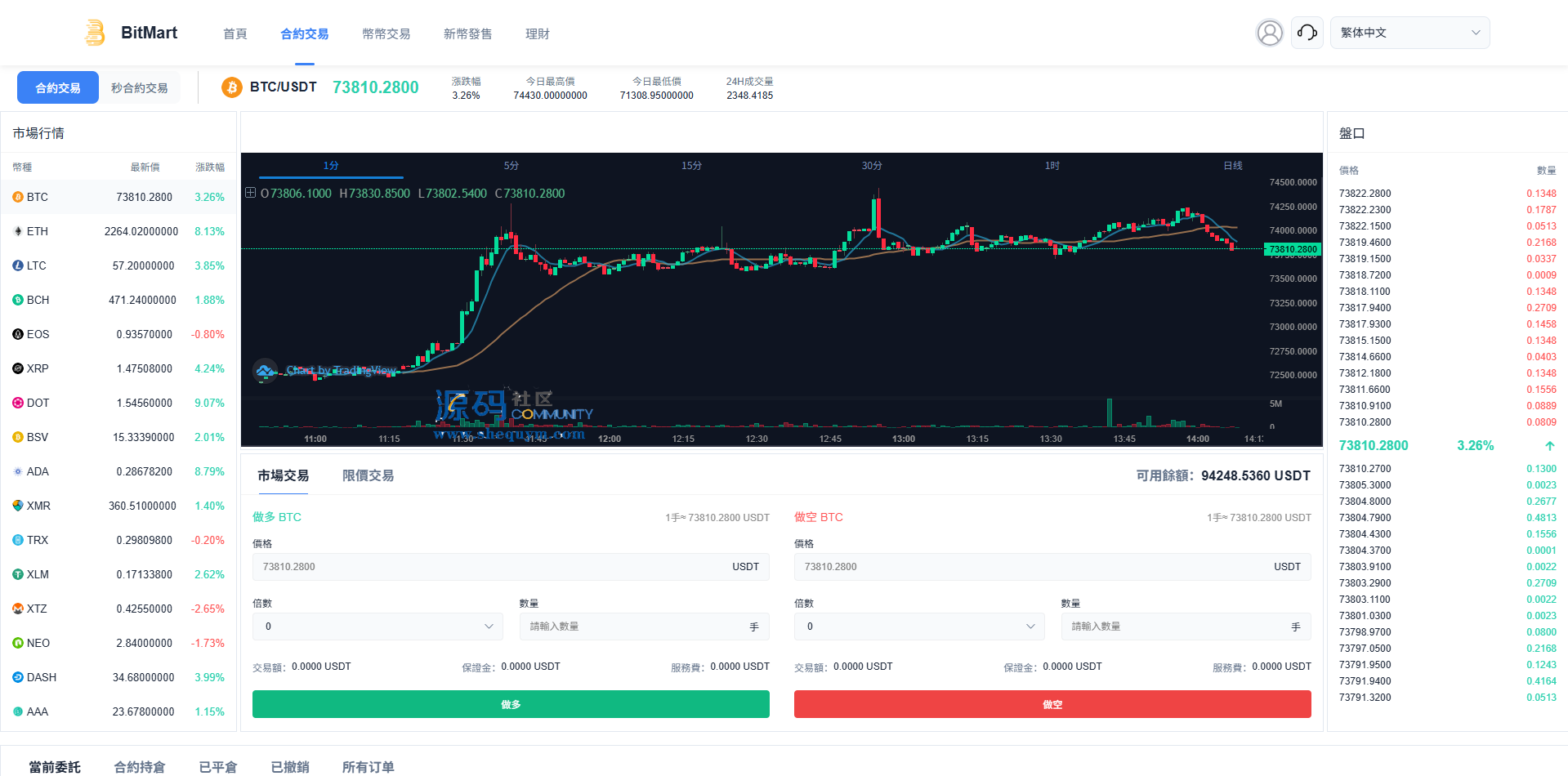Click the orange Bitcoin icon beside BTC/USDT
Viewport: 1568px width, 776px height.
(232, 87)
